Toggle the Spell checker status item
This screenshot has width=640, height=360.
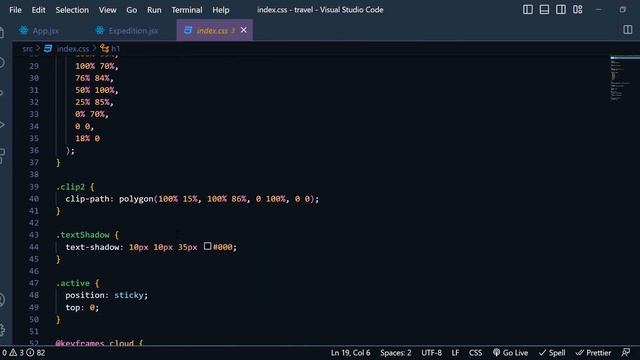552,353
